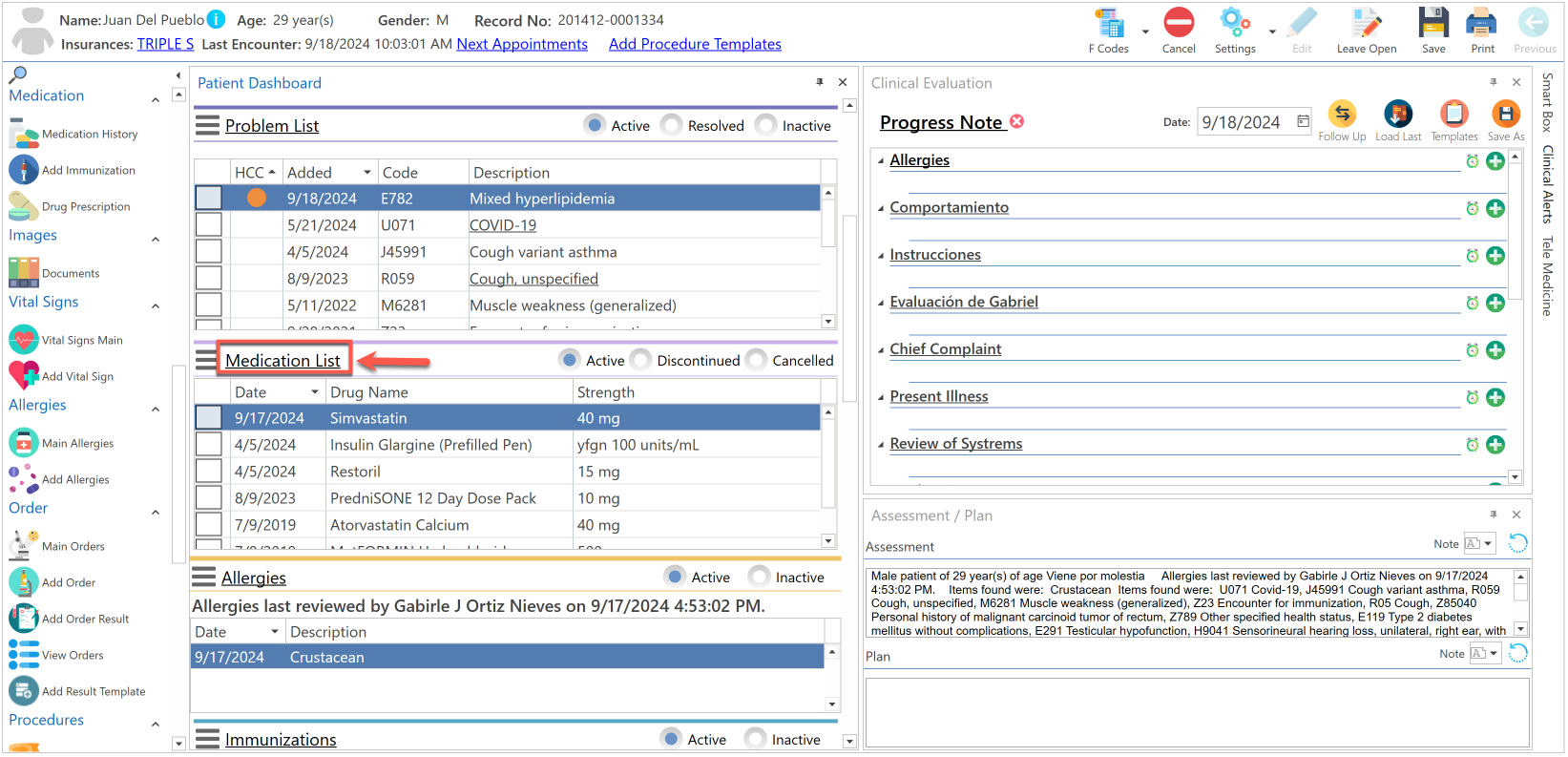Print using the printer icon
Image resolution: width=1568 pixels, height=757 pixels.
tap(1482, 23)
